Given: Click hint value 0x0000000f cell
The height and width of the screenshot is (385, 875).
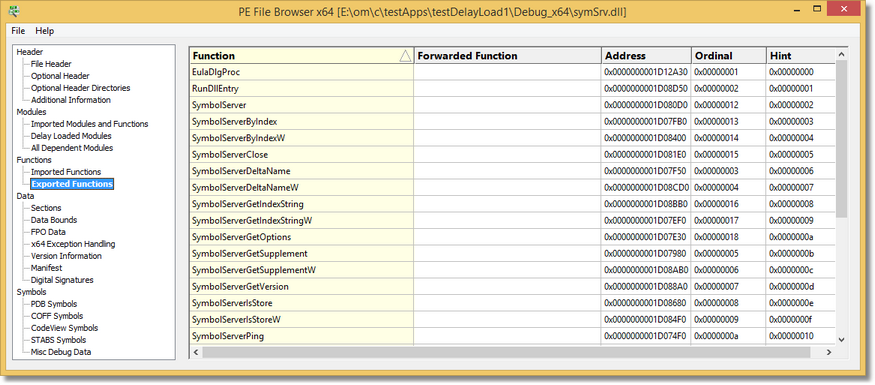Looking at the screenshot, I should tap(801, 320).
